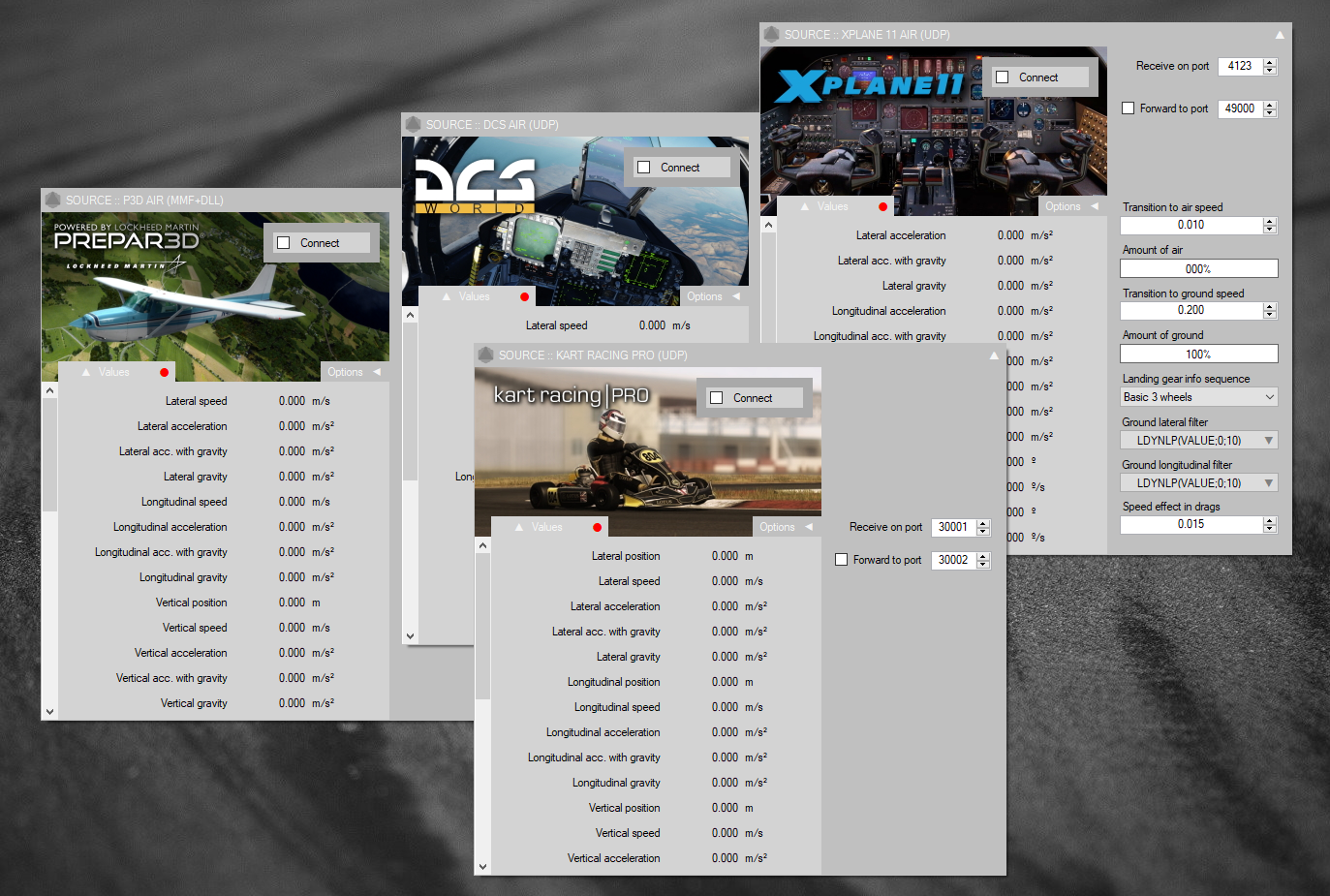The image size is (1330, 896).
Task: Collapse the Kart Racing Pro window arrow
Action: click(x=993, y=355)
